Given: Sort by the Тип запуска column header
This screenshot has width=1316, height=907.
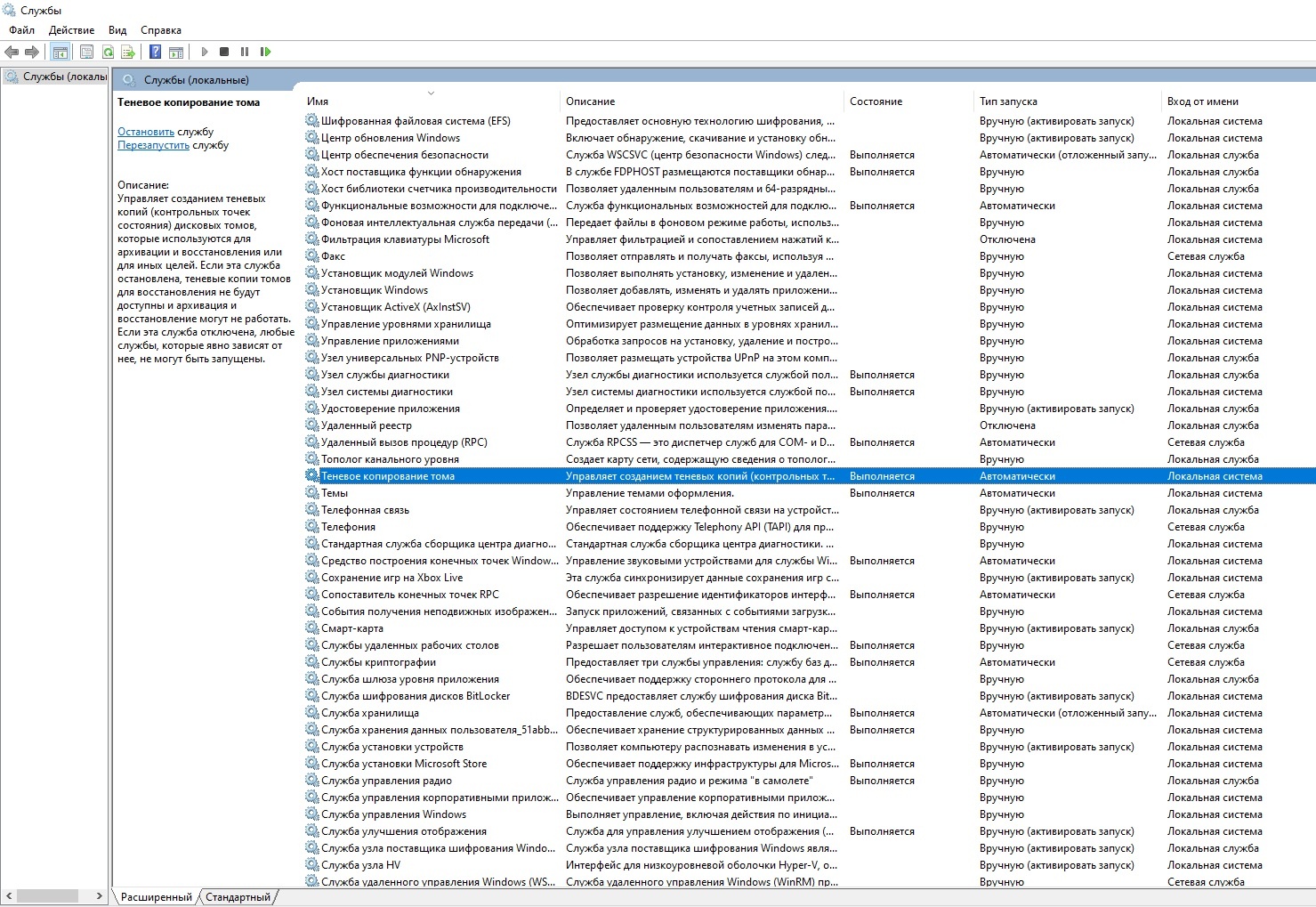Looking at the screenshot, I should pyautogui.click(x=1068, y=101).
